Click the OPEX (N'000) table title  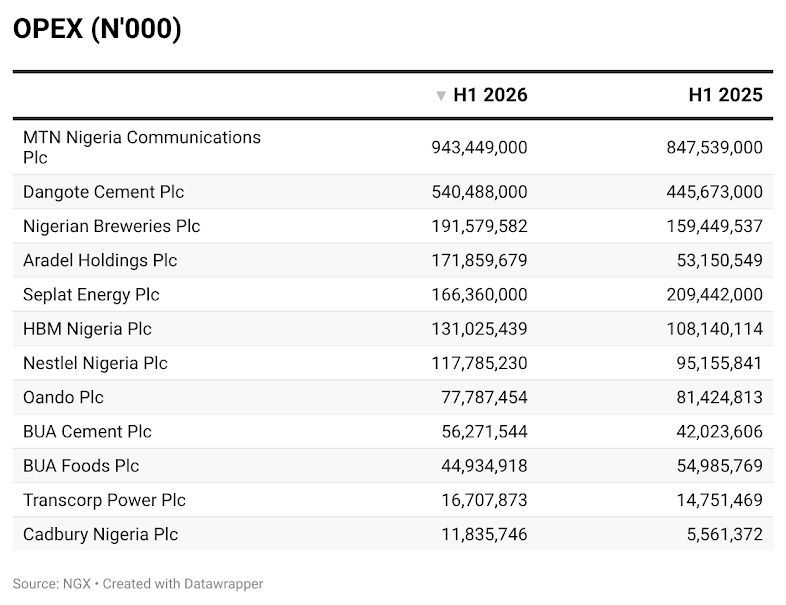coord(97,29)
